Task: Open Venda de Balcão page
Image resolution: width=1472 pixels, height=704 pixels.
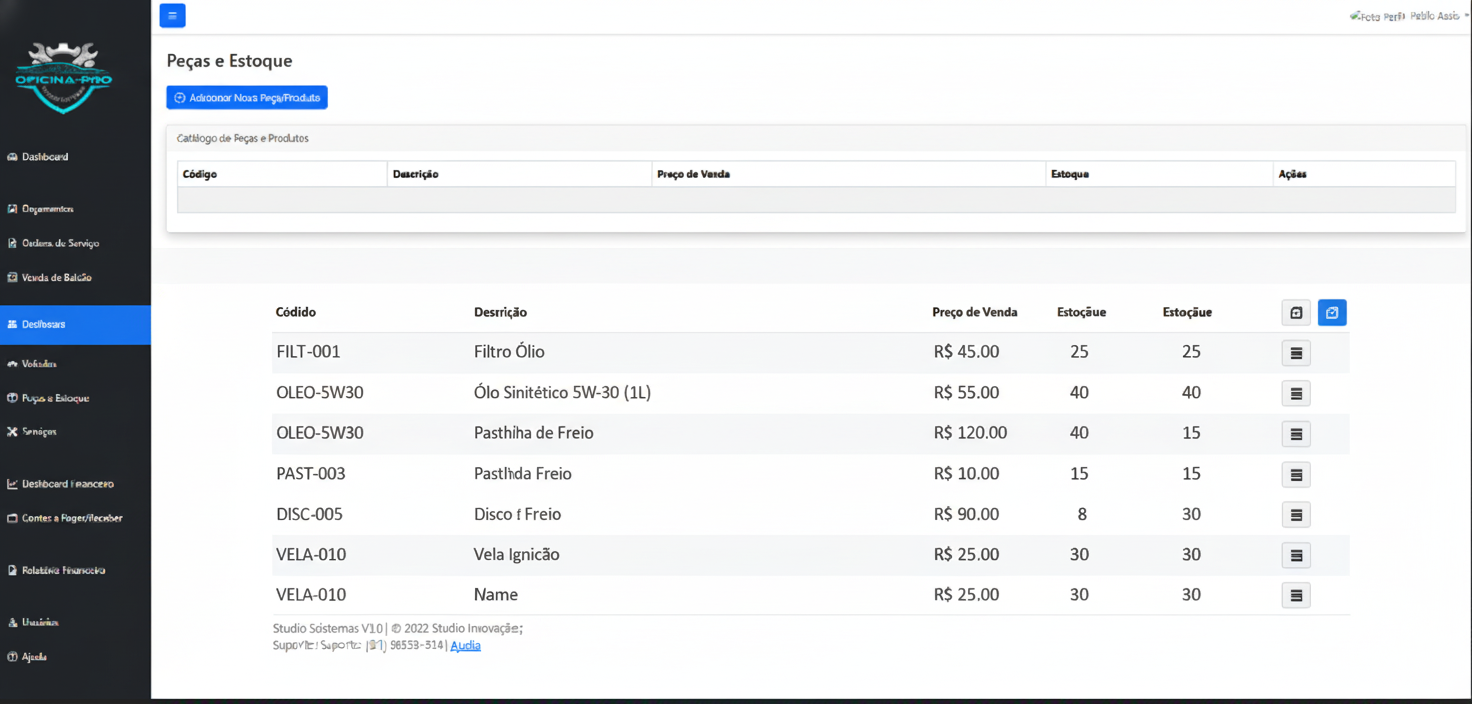Action: [49, 277]
